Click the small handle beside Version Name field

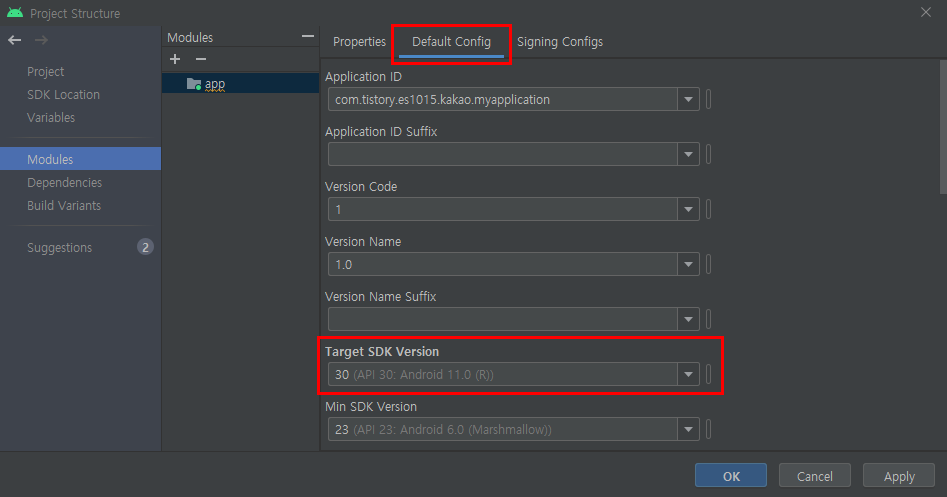coord(708,265)
